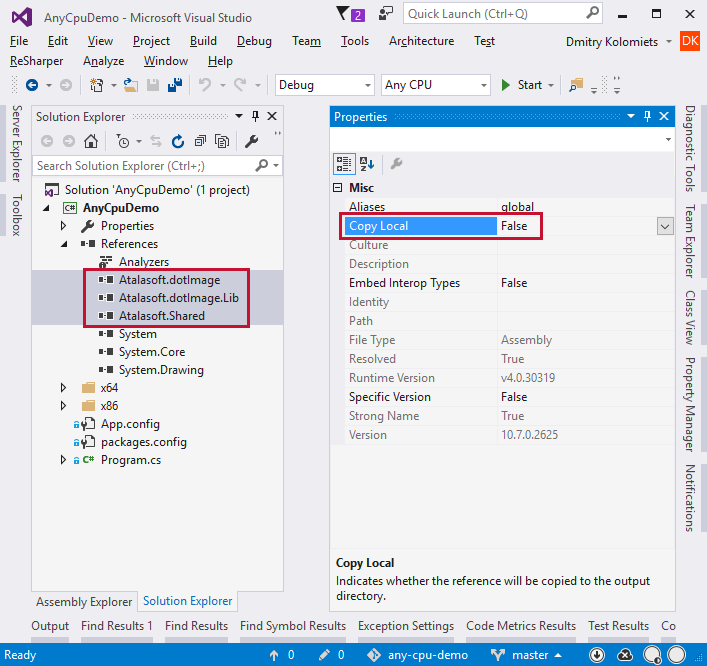Select the Atalasoft.dotImage.Lib reference
The height and width of the screenshot is (666, 707).
pos(179,298)
